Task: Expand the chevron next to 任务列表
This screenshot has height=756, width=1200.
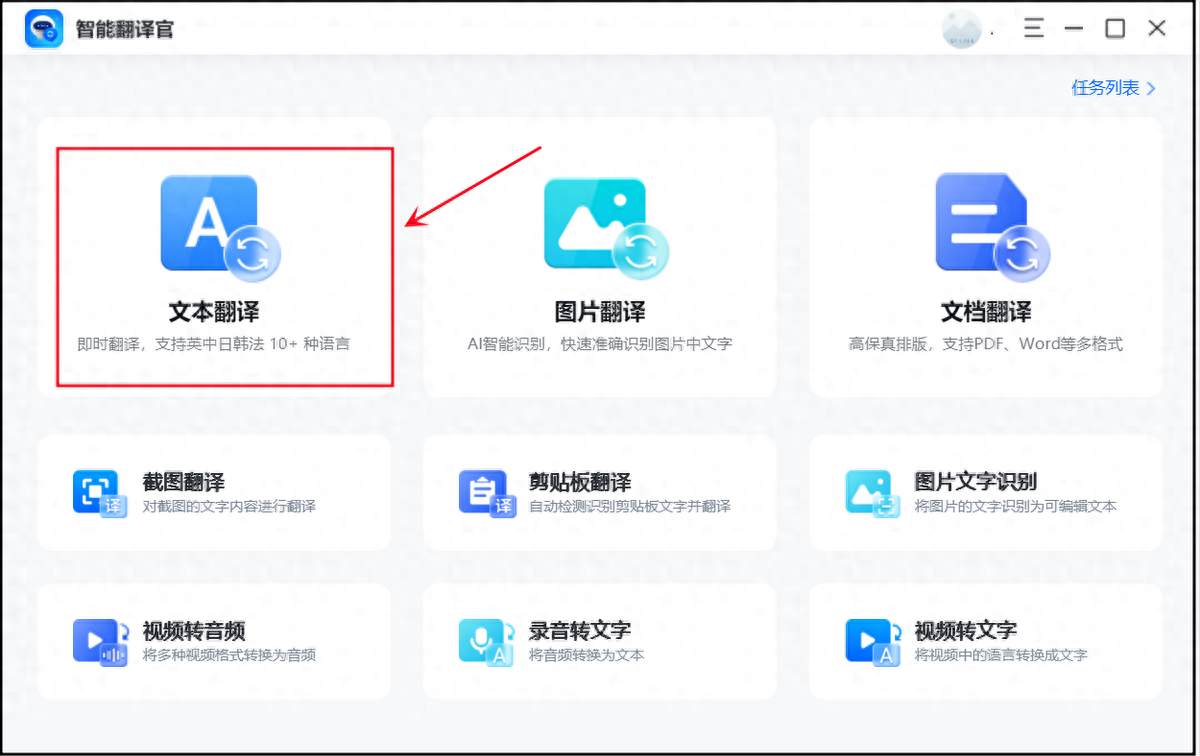Action: coord(1152,88)
